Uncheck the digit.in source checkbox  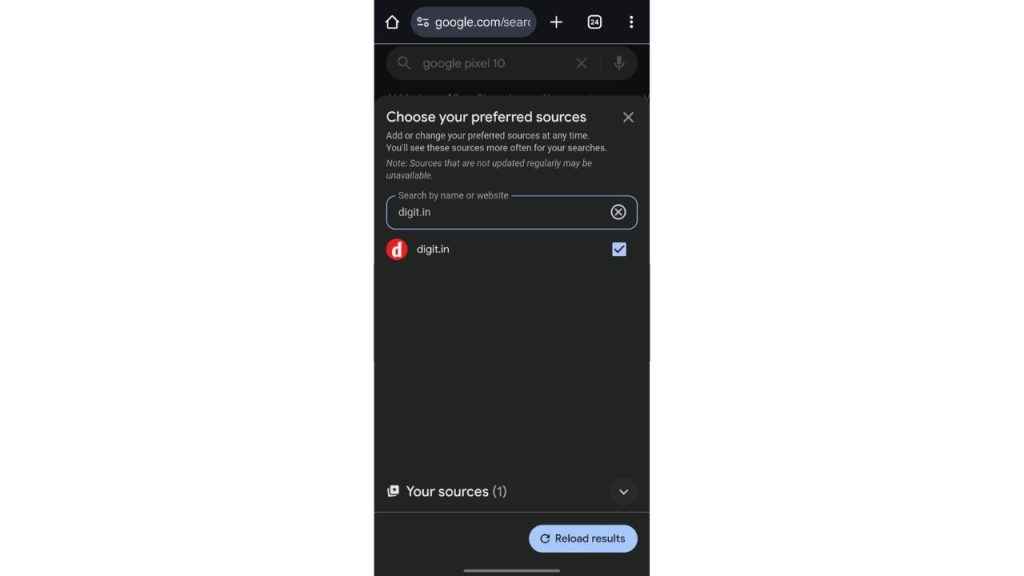pos(619,249)
